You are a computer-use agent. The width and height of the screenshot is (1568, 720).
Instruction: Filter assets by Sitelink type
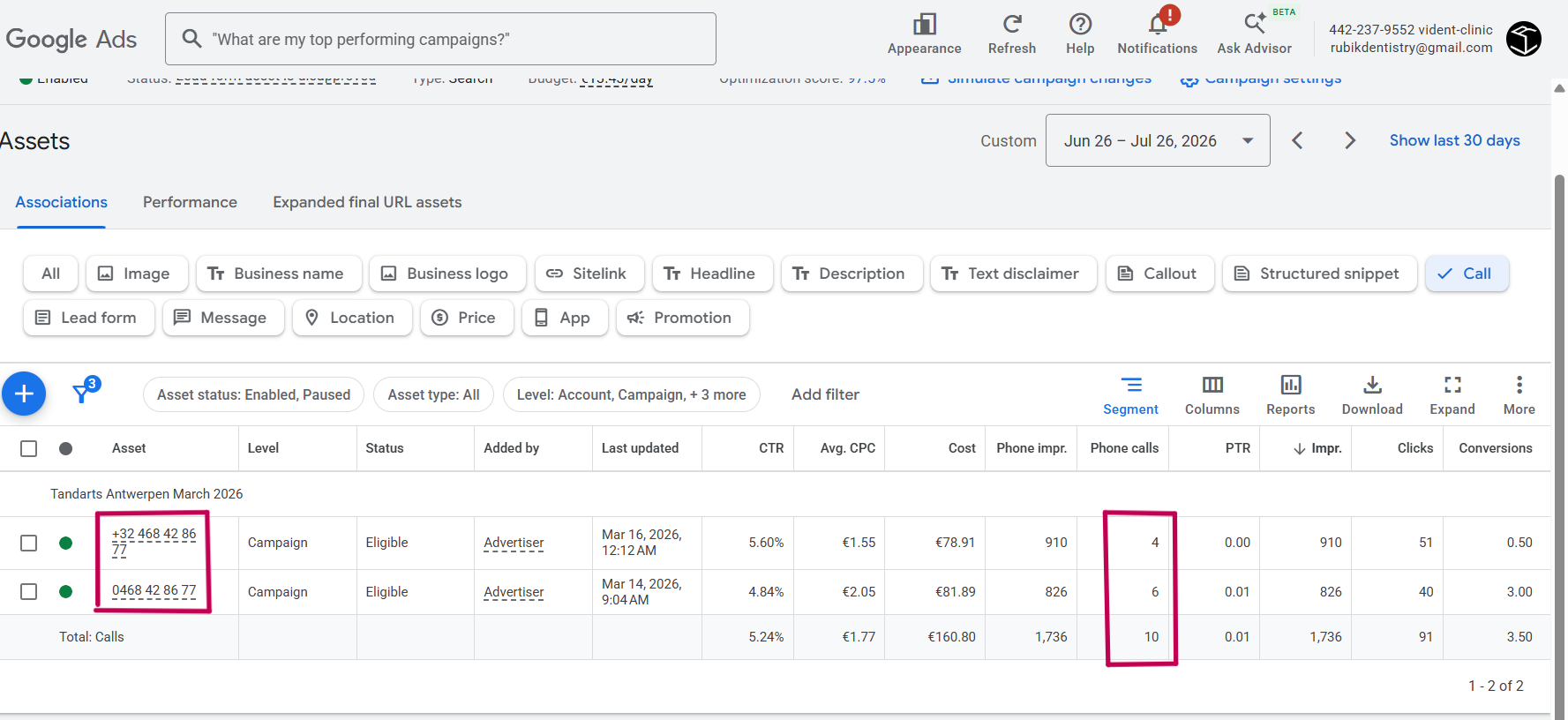589,274
